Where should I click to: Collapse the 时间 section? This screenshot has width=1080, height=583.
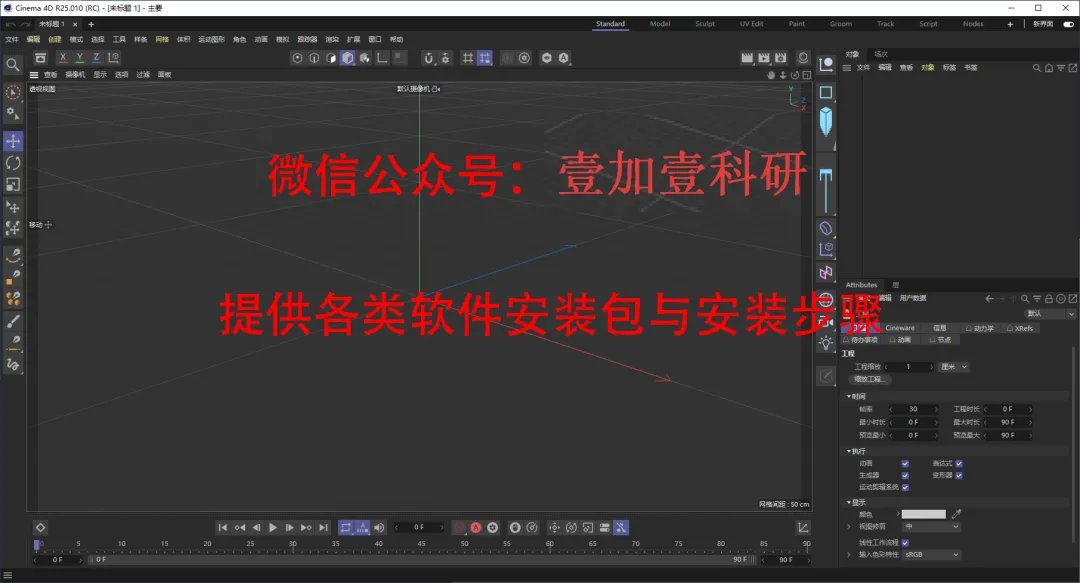pyautogui.click(x=849, y=396)
